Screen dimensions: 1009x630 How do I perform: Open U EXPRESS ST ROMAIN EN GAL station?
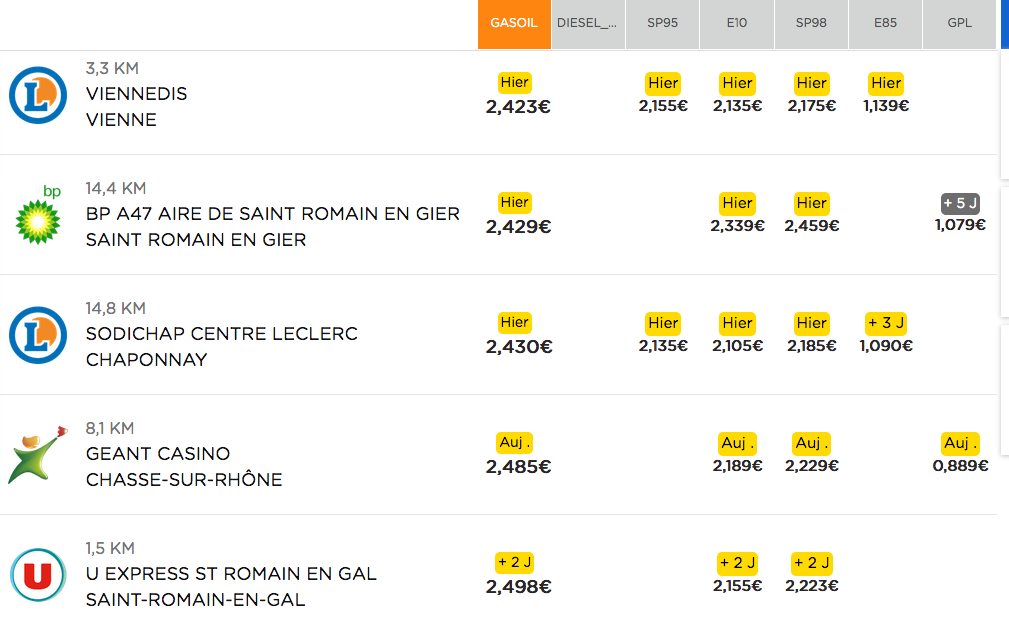click(x=231, y=586)
